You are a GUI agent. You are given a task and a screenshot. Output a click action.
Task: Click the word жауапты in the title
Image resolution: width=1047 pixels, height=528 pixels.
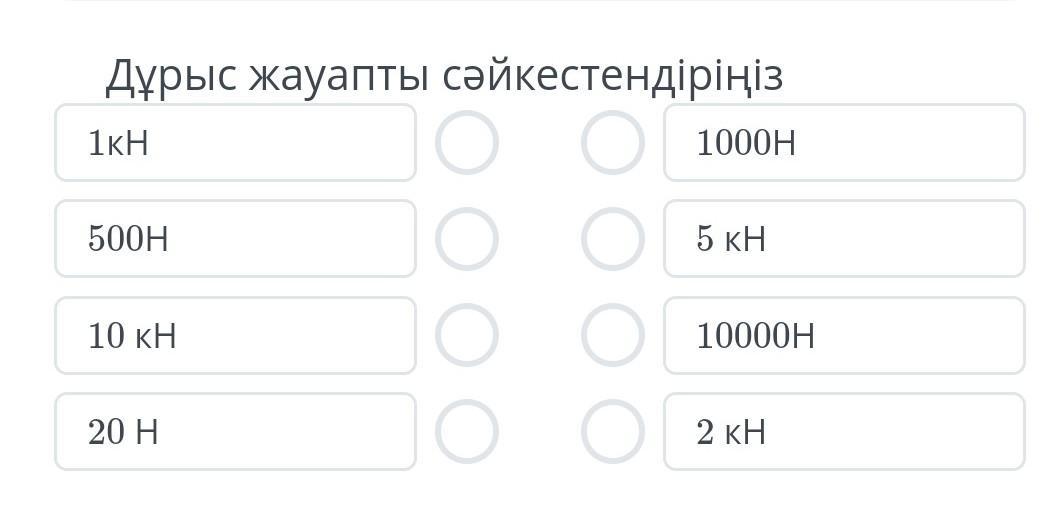tap(339, 75)
